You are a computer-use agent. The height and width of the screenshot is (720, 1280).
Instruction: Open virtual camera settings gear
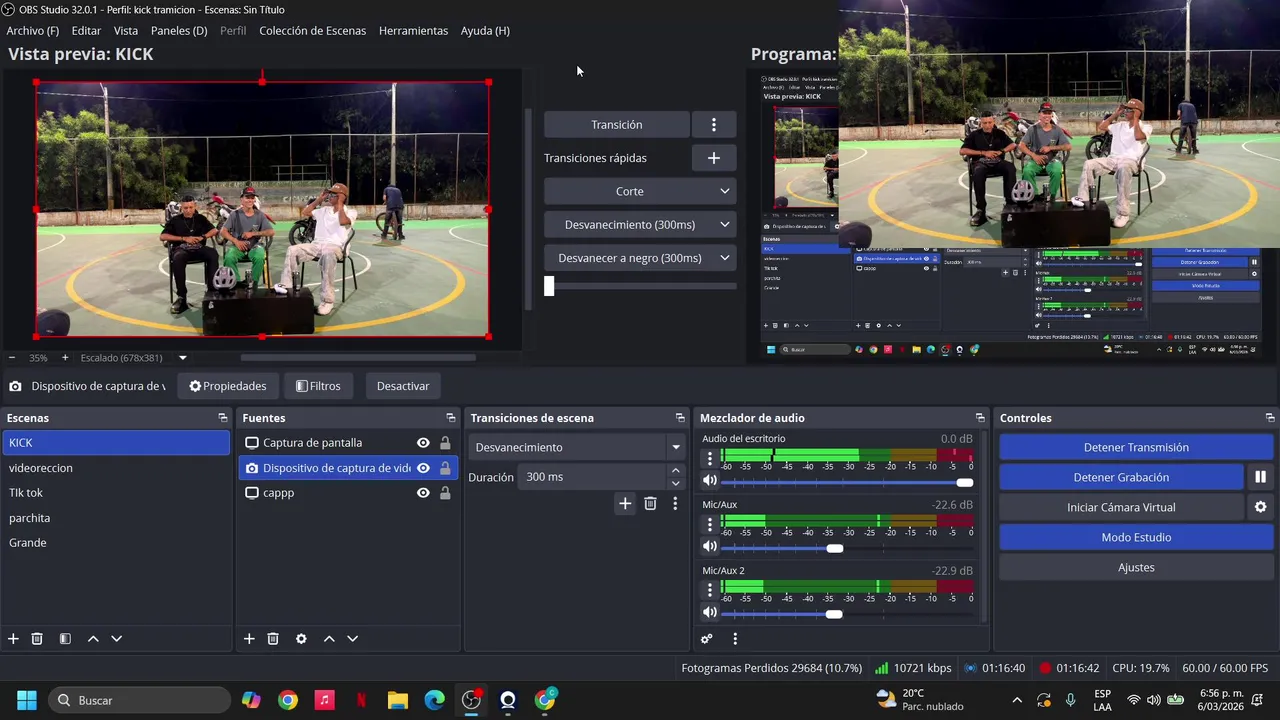(x=1261, y=507)
